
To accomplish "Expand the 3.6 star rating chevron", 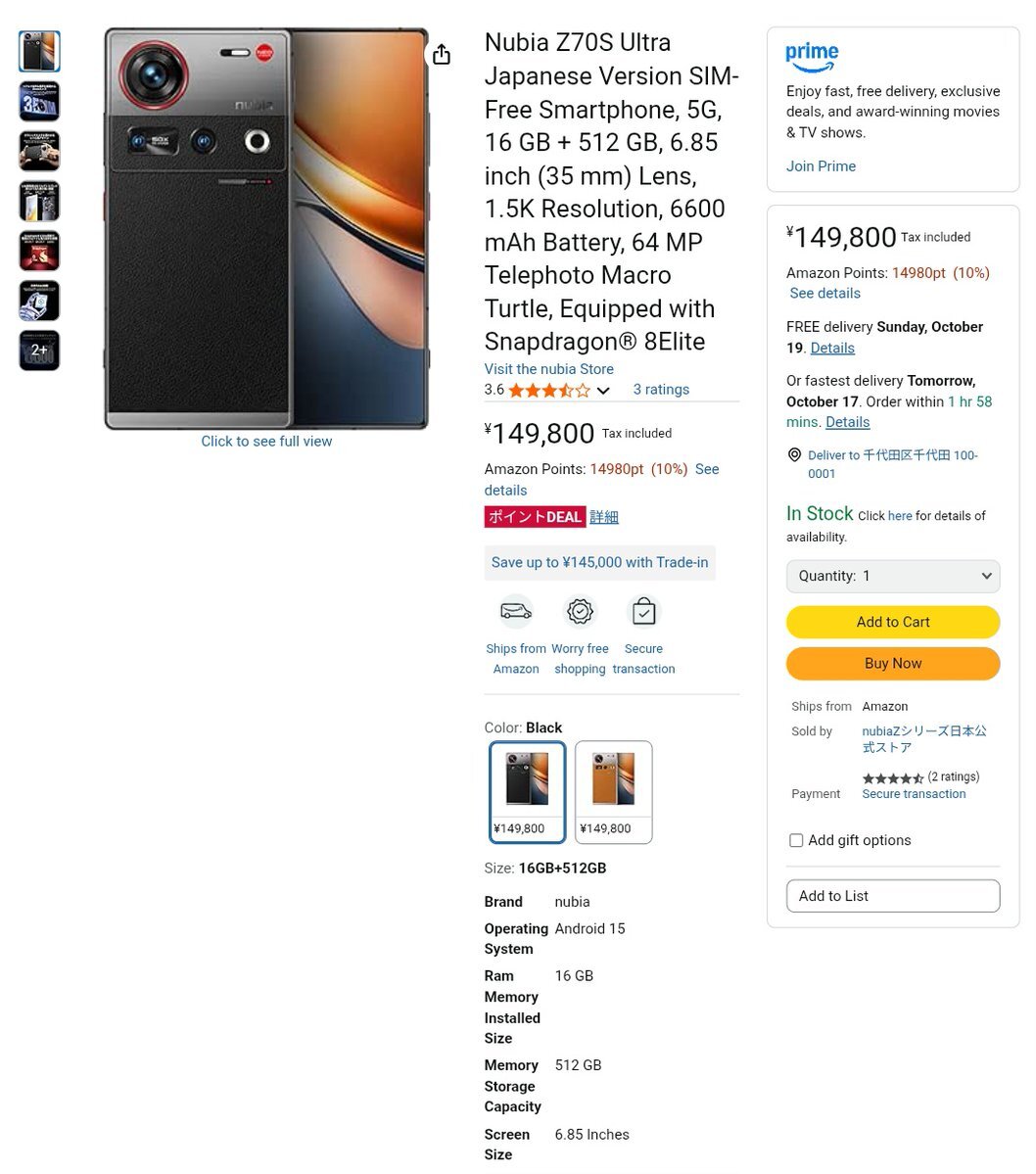I will 603,390.
